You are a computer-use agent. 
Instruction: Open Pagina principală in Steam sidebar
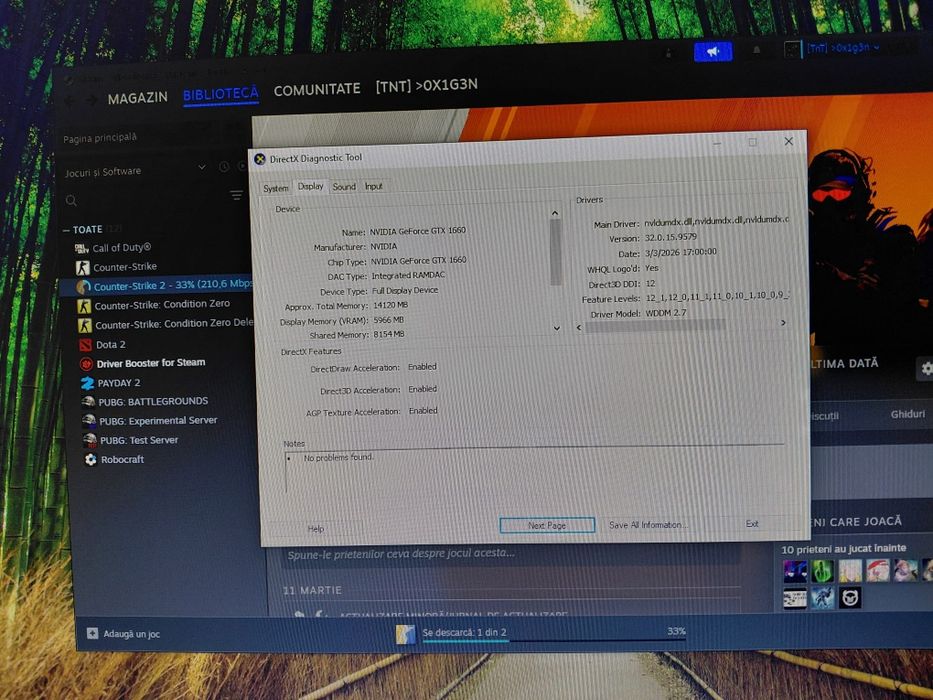point(100,138)
